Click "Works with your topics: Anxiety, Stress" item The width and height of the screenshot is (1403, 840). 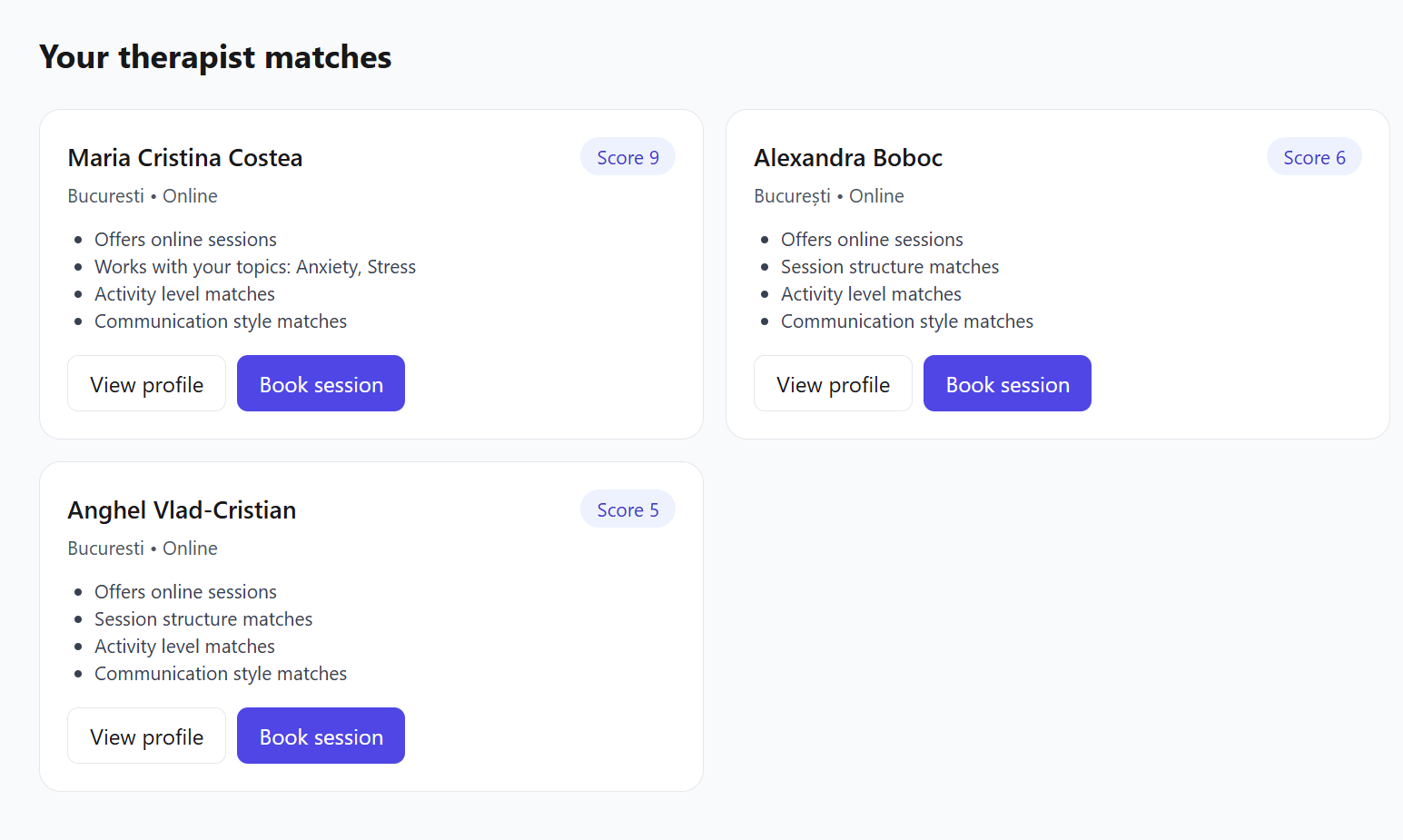pyautogui.click(x=255, y=267)
